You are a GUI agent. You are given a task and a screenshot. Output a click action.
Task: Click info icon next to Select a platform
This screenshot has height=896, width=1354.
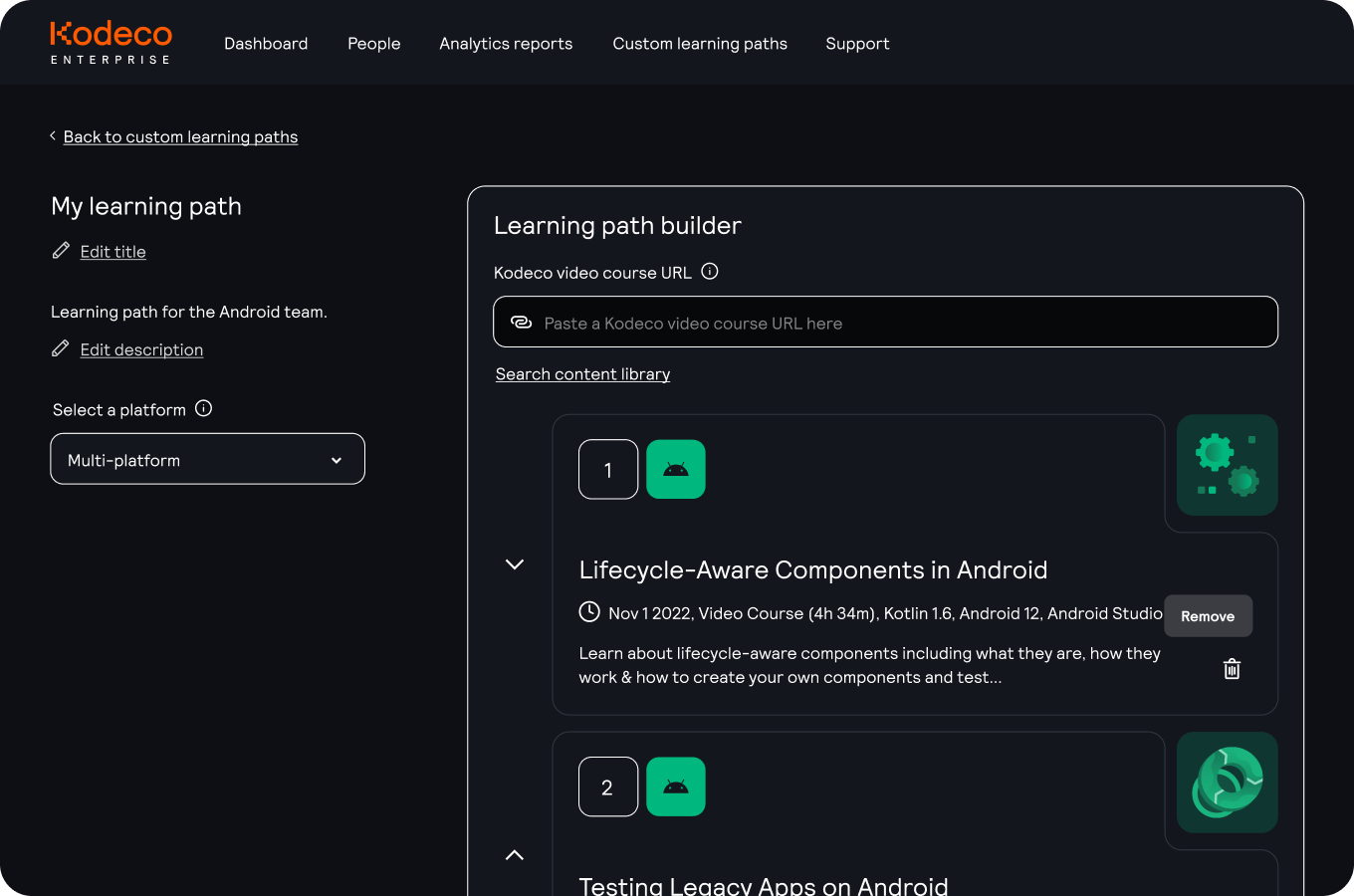point(203,408)
